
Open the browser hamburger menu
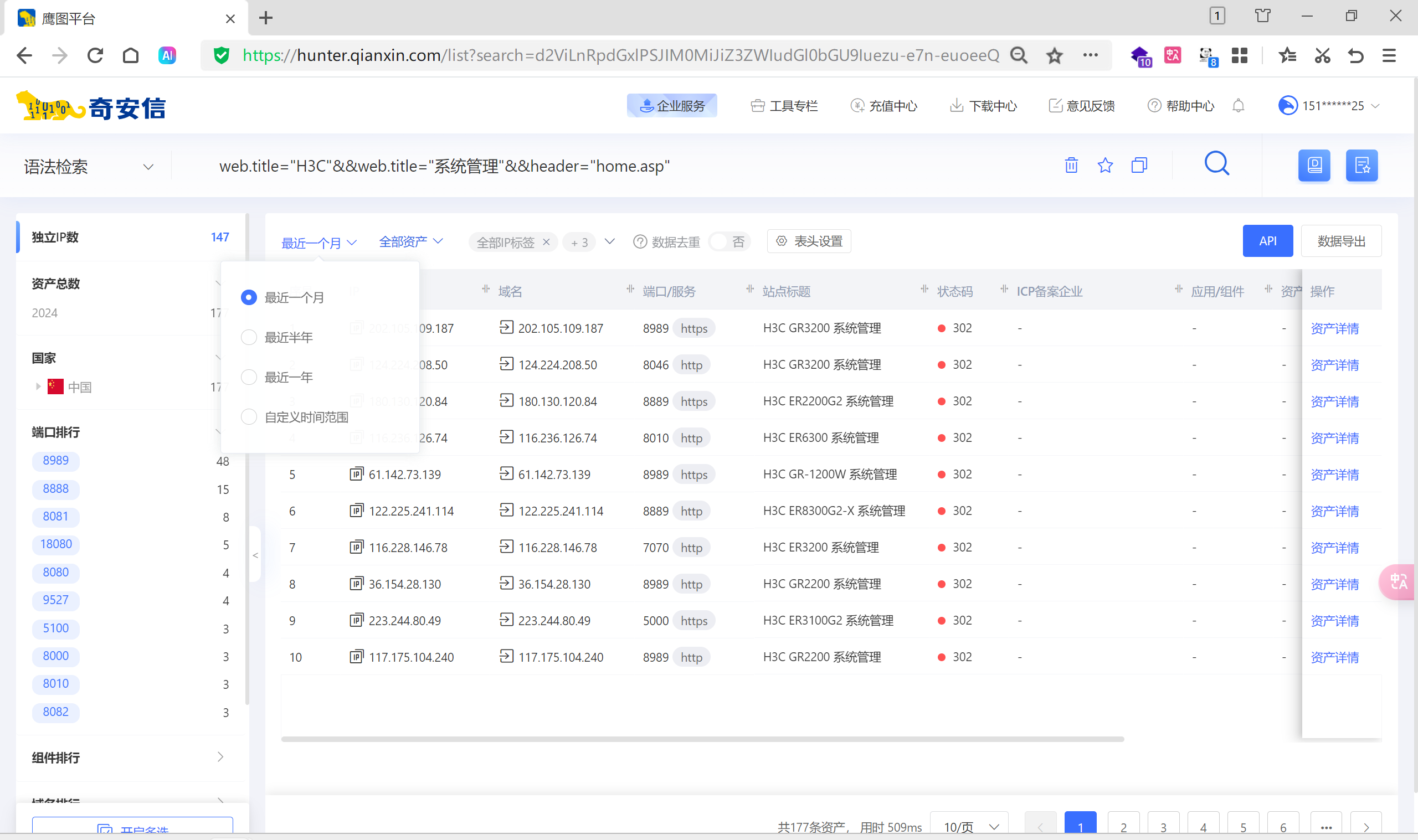click(1389, 55)
